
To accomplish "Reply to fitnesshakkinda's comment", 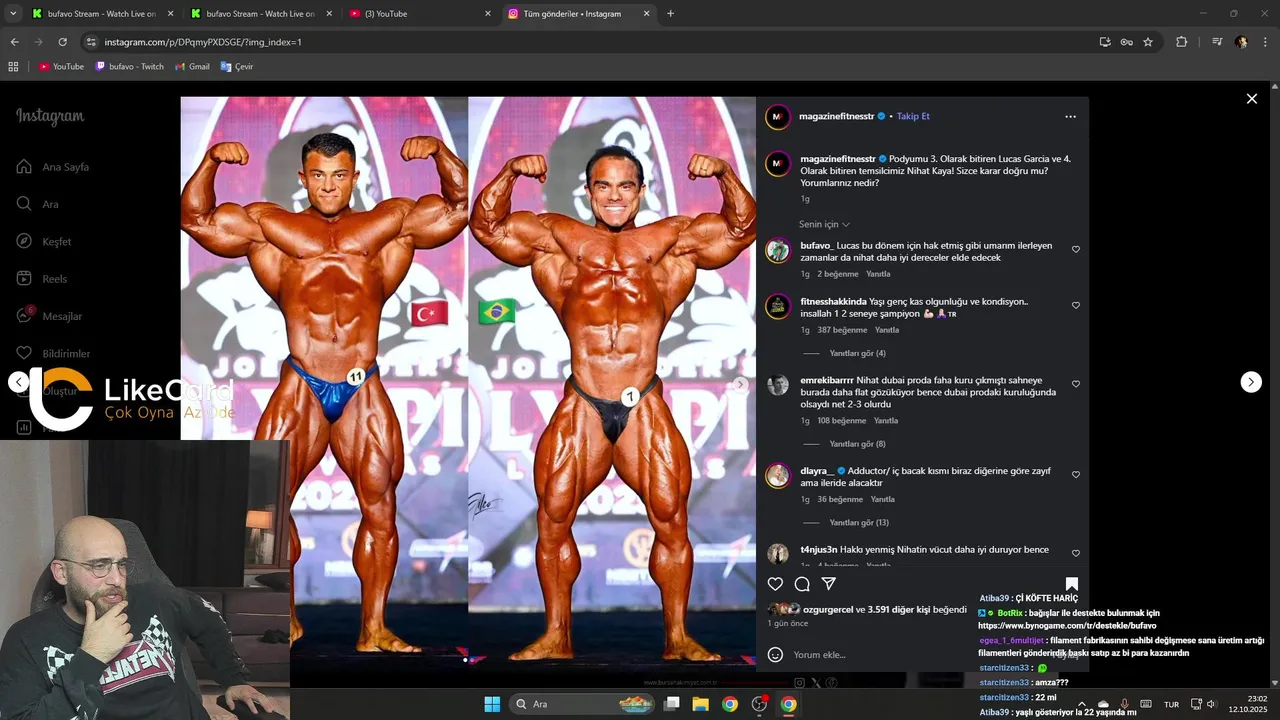I will (x=887, y=330).
